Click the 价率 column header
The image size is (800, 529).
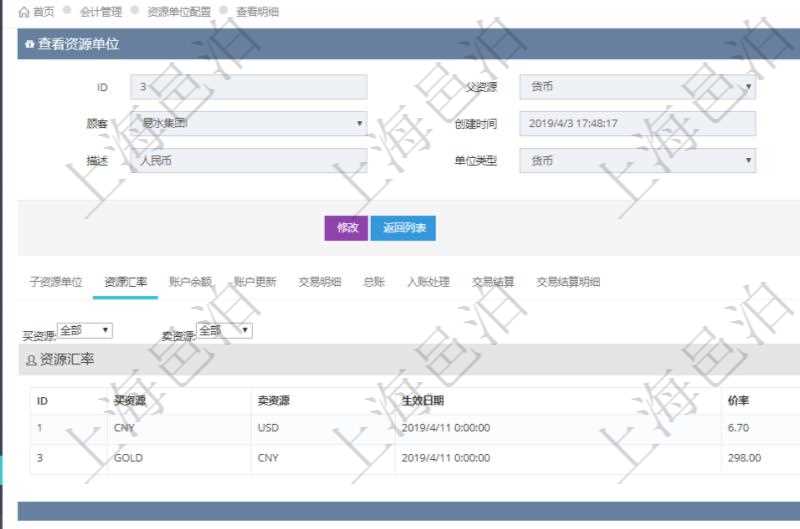[738, 401]
